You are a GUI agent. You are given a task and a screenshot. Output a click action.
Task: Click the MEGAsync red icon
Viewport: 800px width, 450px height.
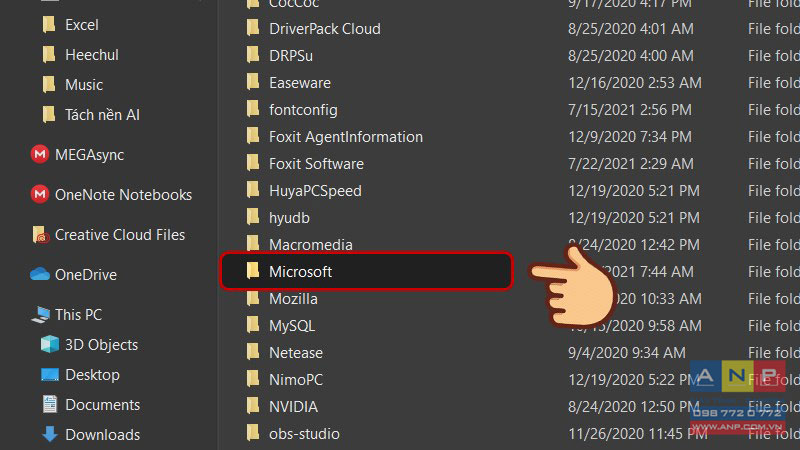click(x=40, y=154)
